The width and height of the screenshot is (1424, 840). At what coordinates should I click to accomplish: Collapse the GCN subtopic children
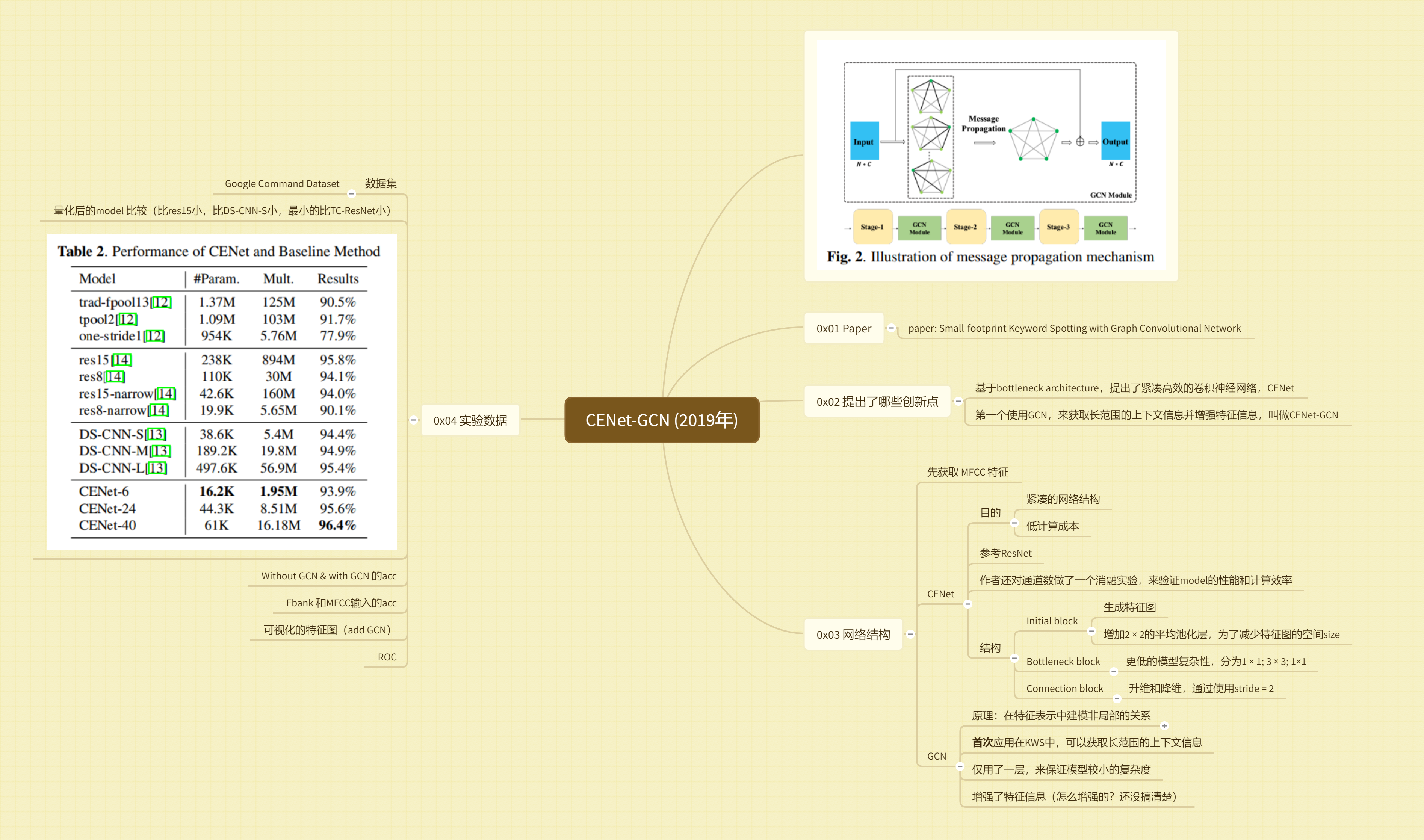point(960,766)
